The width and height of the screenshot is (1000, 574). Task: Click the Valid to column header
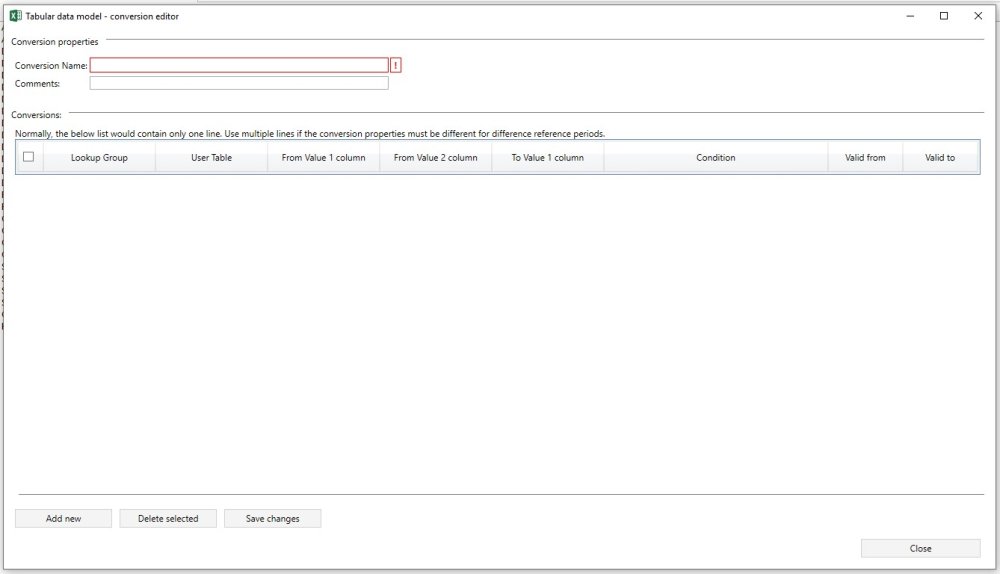pyautogui.click(x=940, y=158)
